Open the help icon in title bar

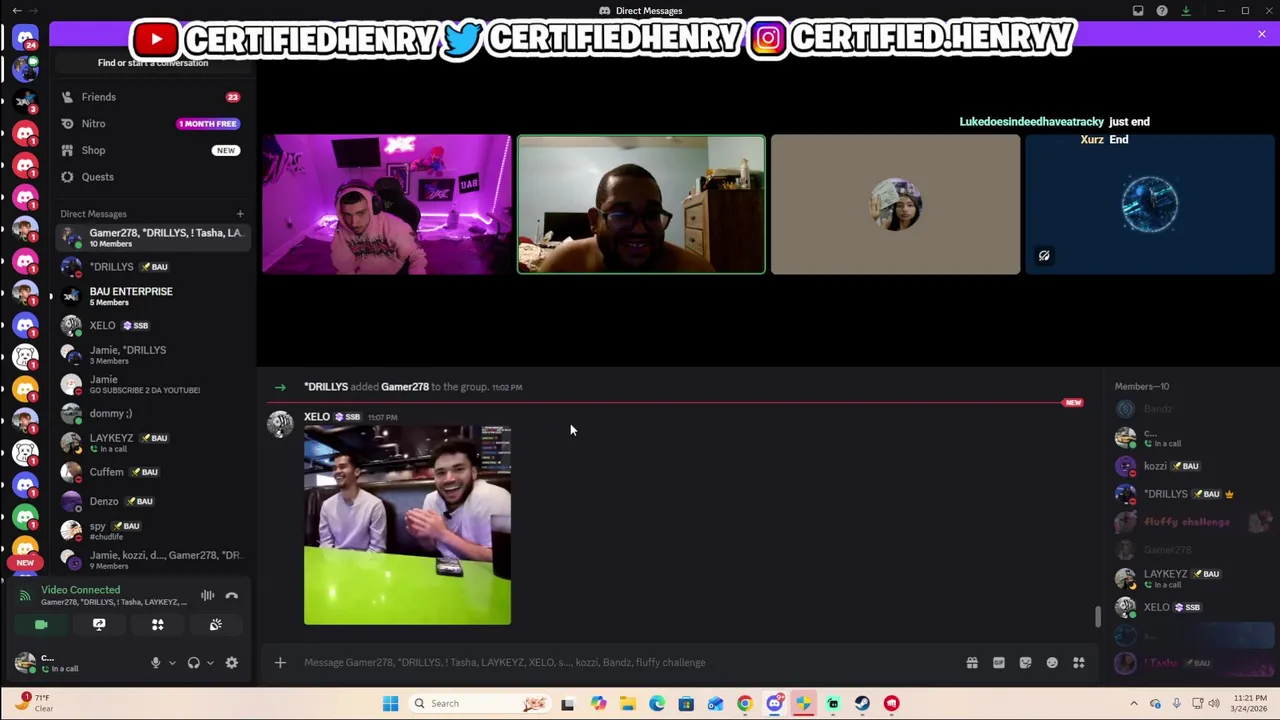click(1162, 11)
